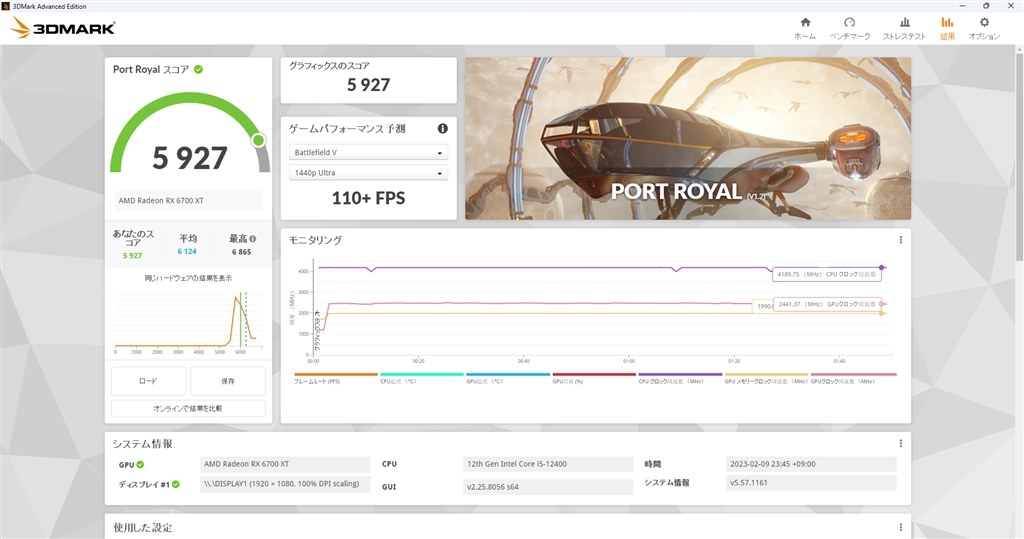Click the GPU value AMD Radeon RX 6700 XT in システム情報

tap(285, 464)
